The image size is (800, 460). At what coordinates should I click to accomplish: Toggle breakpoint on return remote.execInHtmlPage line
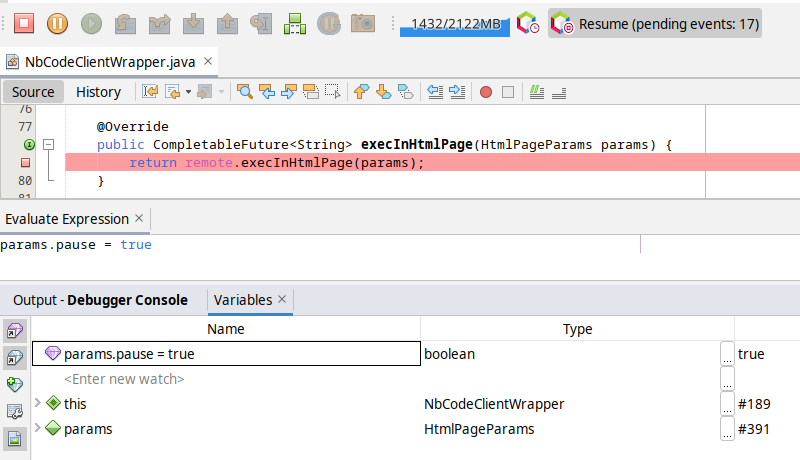[25, 163]
